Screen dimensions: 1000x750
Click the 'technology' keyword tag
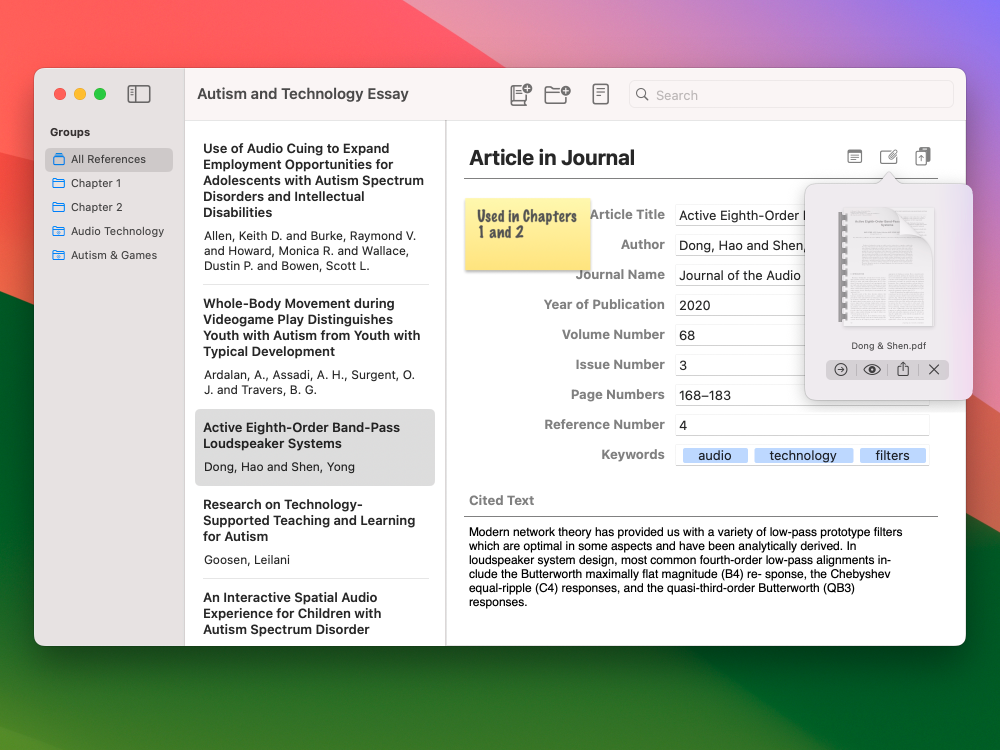pyautogui.click(x=803, y=455)
